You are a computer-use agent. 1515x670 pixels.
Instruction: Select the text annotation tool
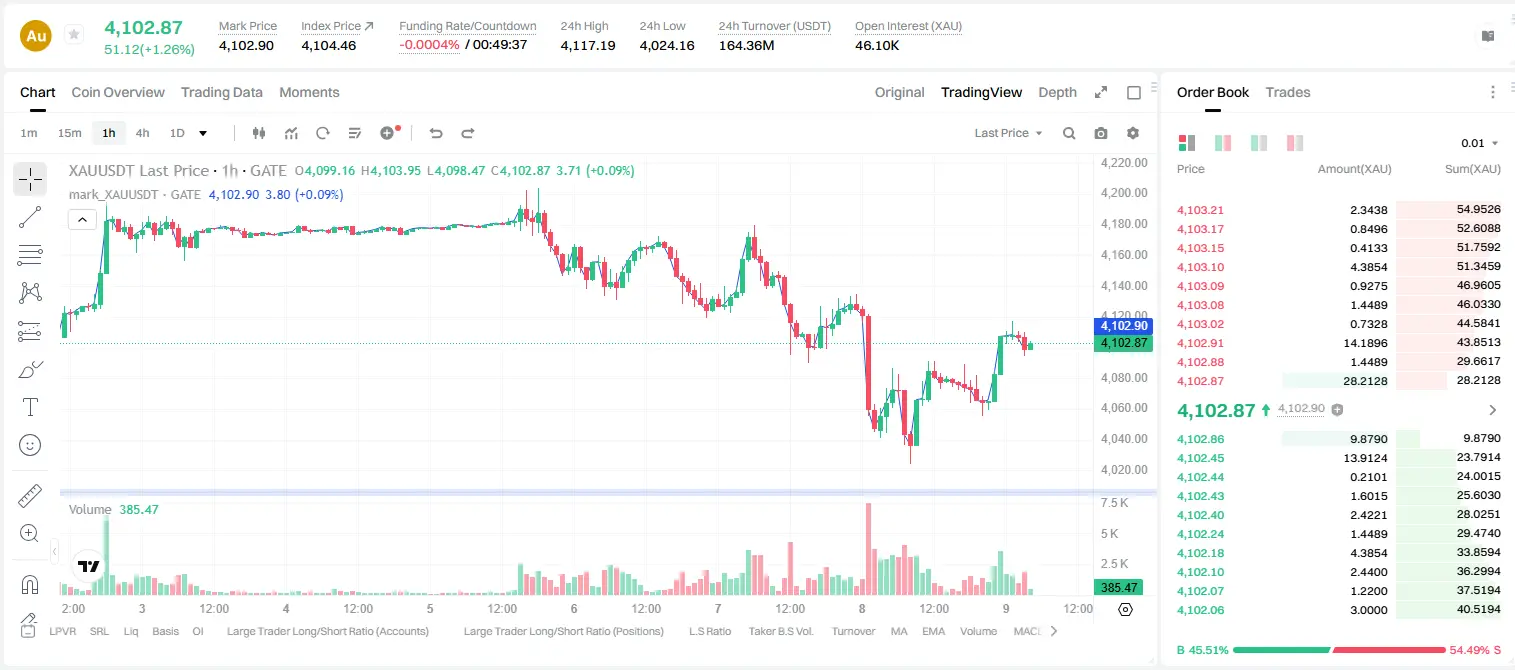pyautogui.click(x=30, y=407)
